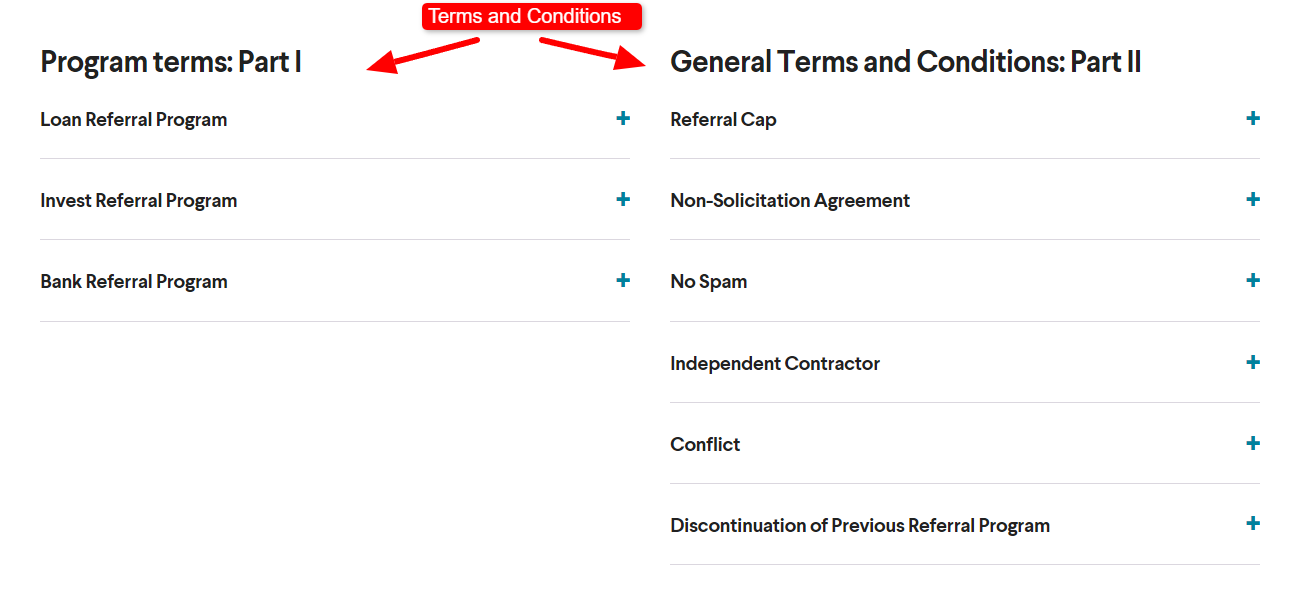Open the Referral Cap accordion label
This screenshot has height=591, width=1304.
tap(723, 120)
